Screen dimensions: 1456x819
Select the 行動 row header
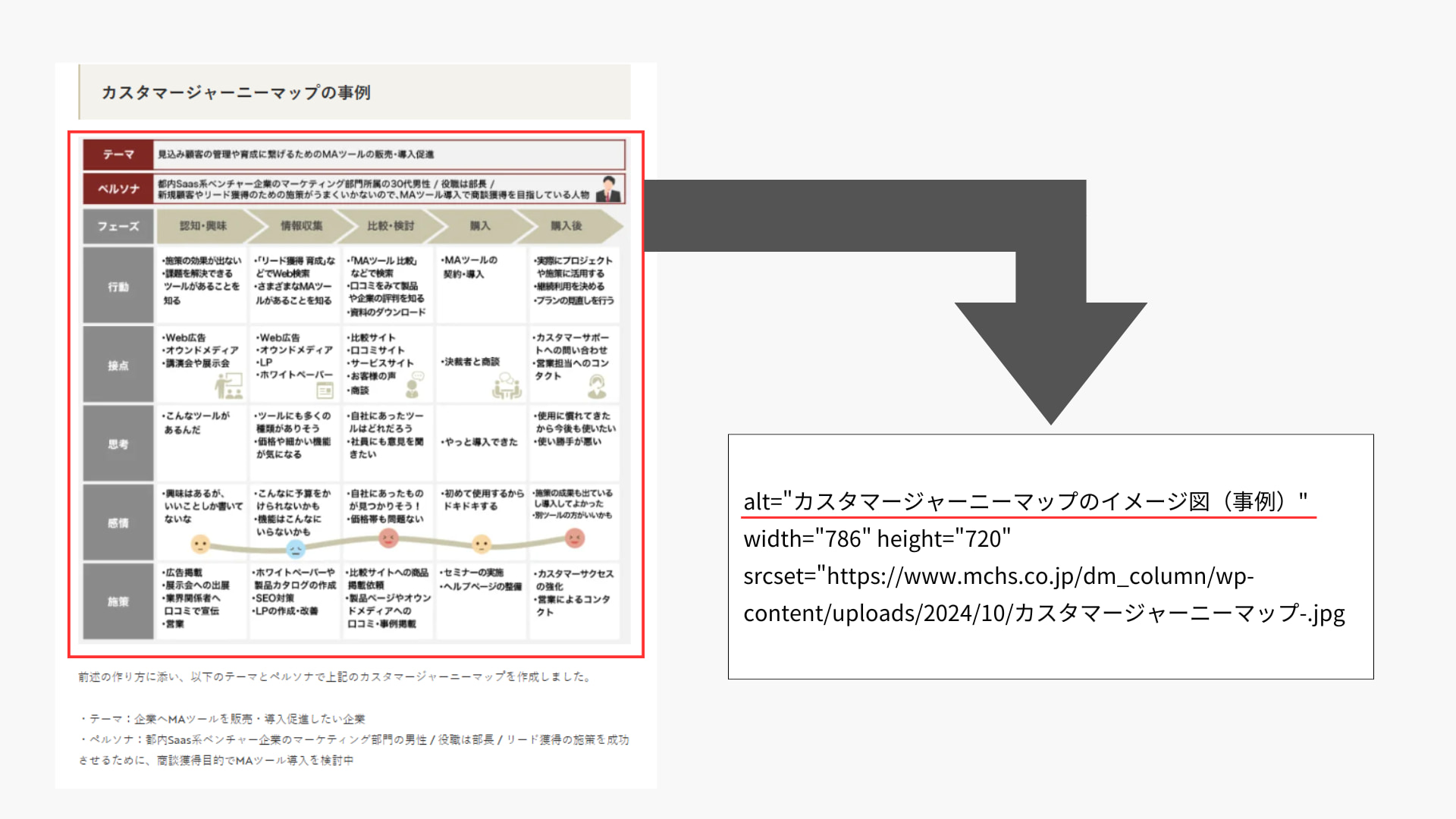[x=118, y=286]
